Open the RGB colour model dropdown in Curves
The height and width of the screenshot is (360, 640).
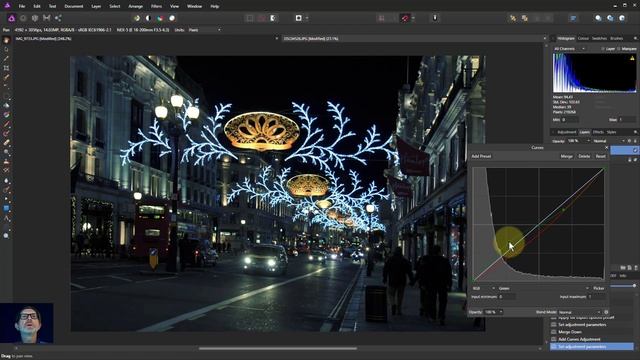483,289
